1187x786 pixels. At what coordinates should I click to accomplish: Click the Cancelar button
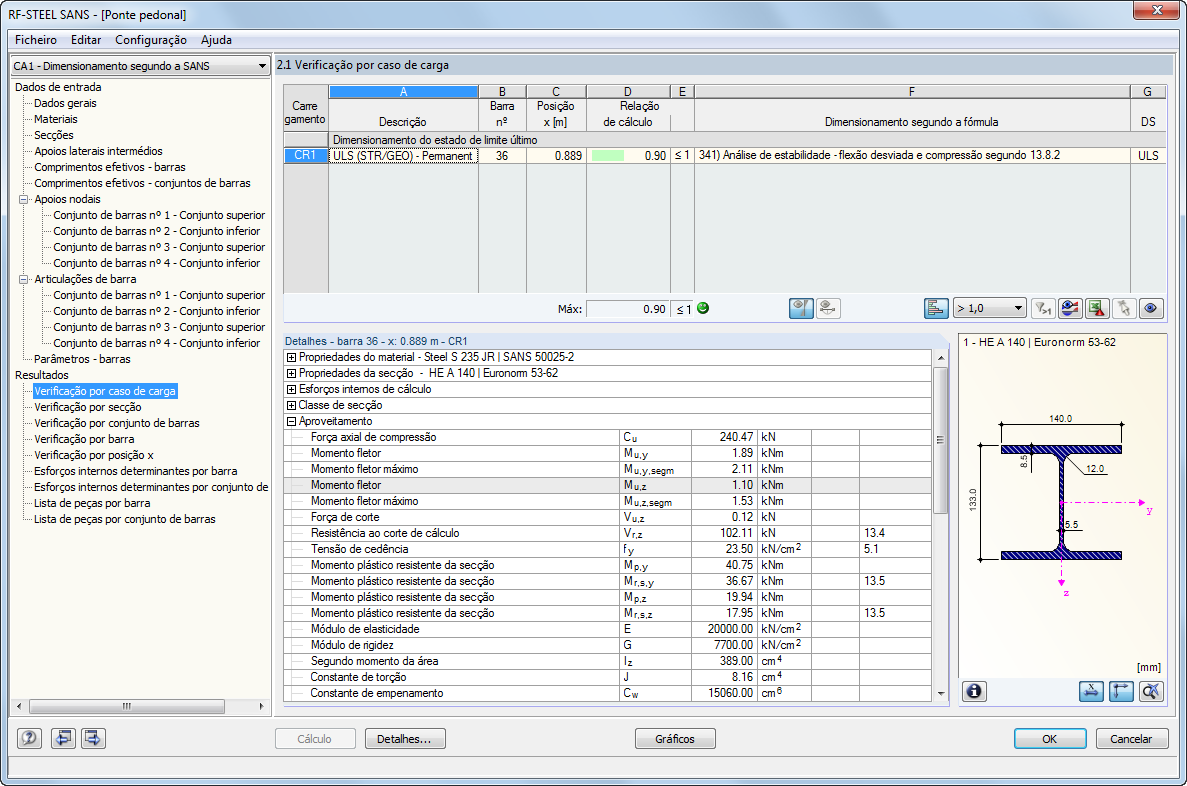1132,739
